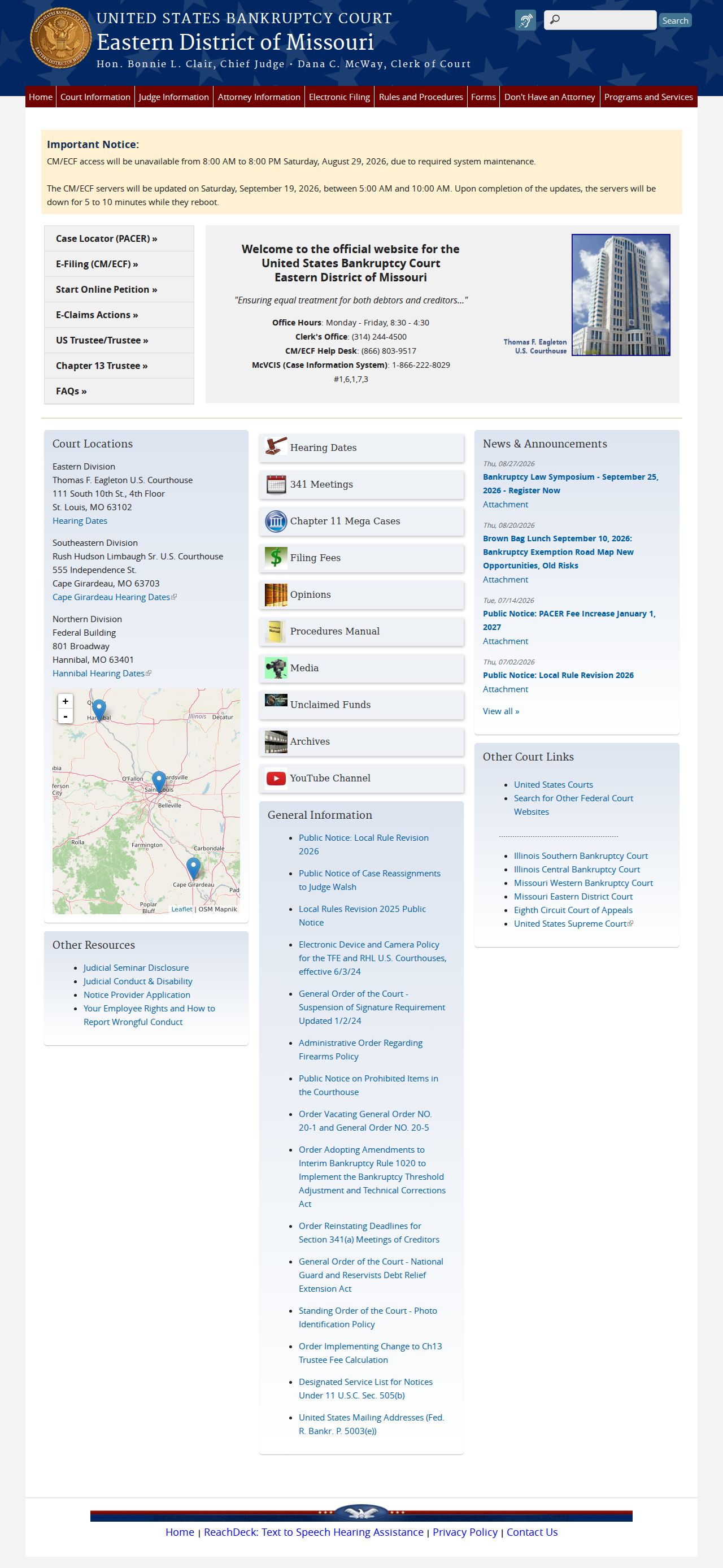Select Chapter 11 Mega Cases courthouse icon
The height and width of the screenshot is (1568, 723).
point(276,521)
